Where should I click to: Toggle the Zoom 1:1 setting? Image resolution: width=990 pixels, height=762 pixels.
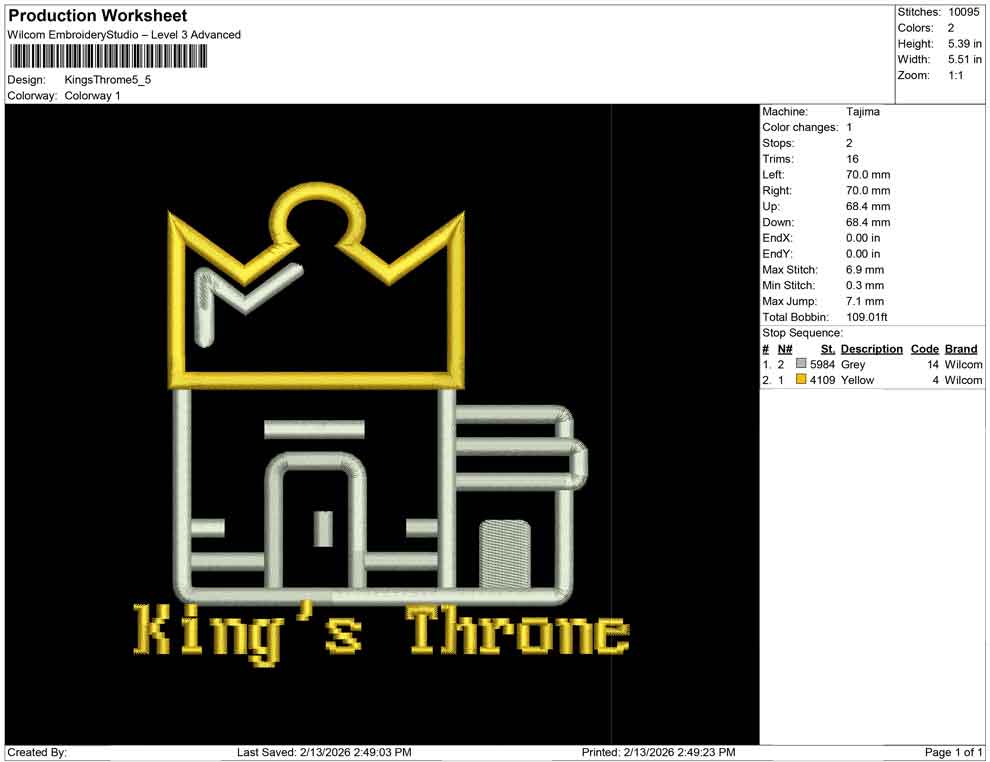click(x=945, y=74)
